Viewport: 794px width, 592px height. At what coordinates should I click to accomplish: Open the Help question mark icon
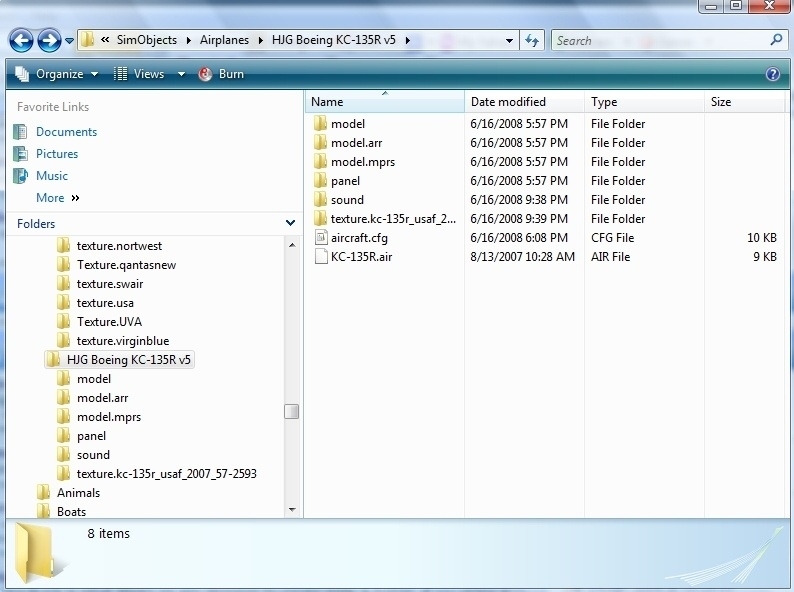(772, 74)
